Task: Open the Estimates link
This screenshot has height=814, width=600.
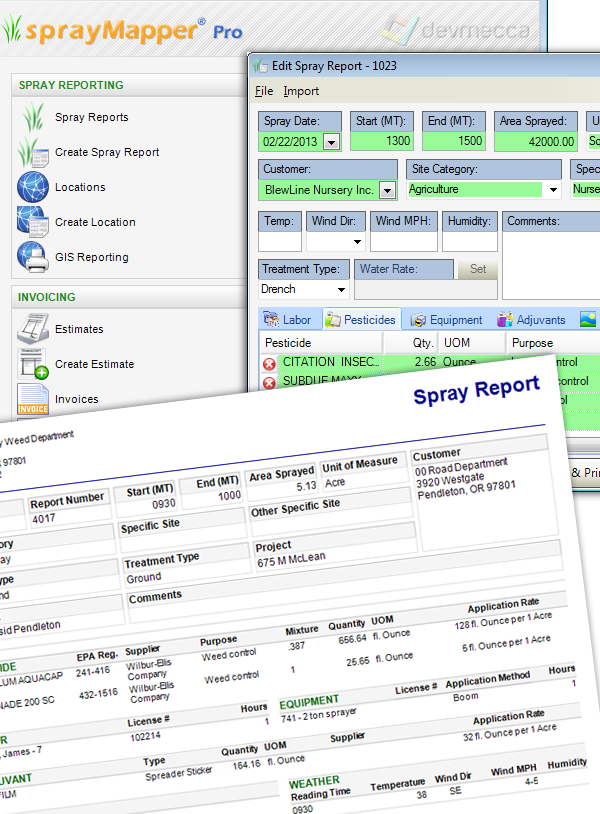Action: pos(79,329)
